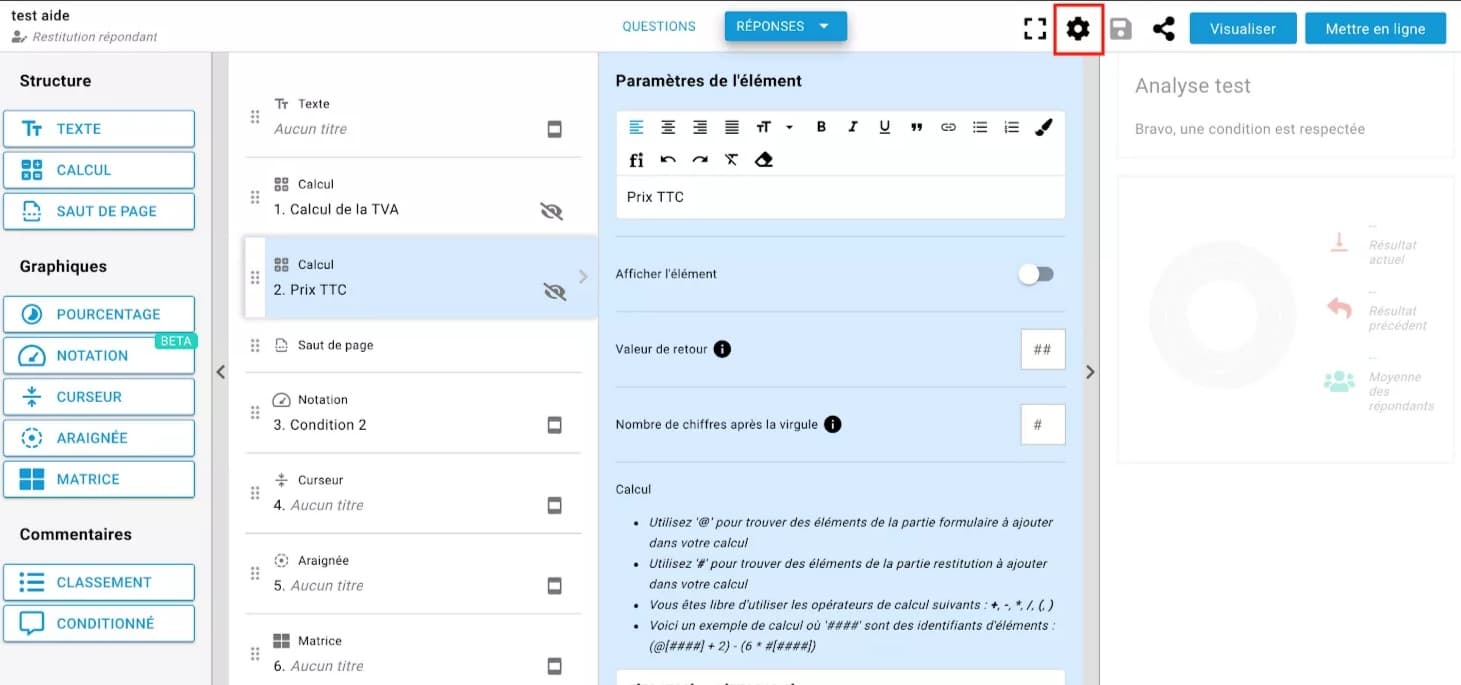The height and width of the screenshot is (685, 1461).
Task: Click the Visualiser button
Action: tap(1243, 29)
